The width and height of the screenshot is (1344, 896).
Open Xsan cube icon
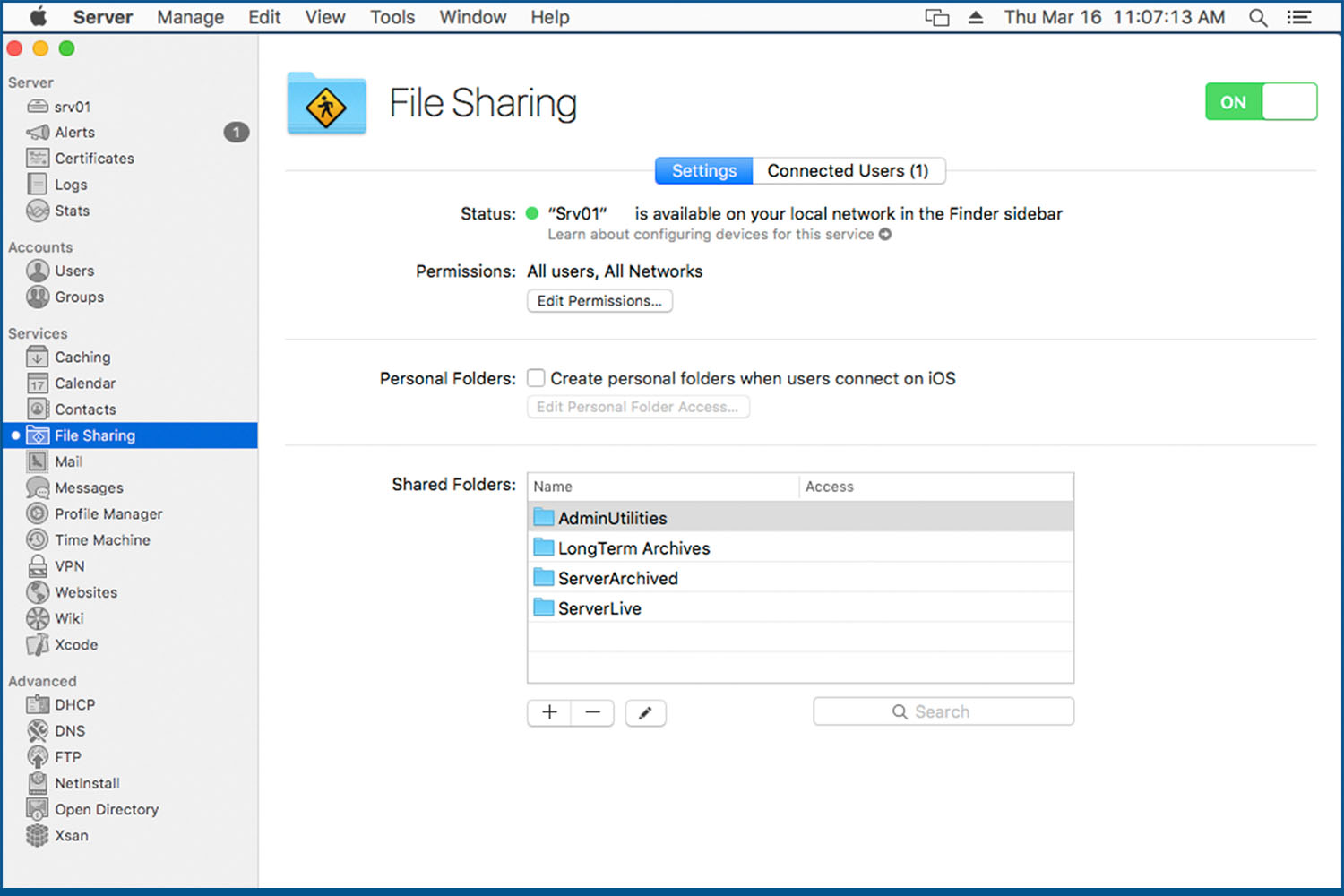point(38,835)
